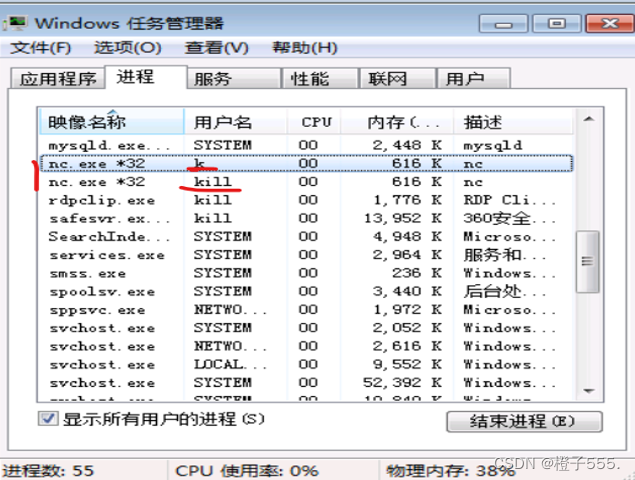The image size is (635, 480).
Task: Select the rdpclip.exe process
Action: pyautogui.click(x=306, y=200)
